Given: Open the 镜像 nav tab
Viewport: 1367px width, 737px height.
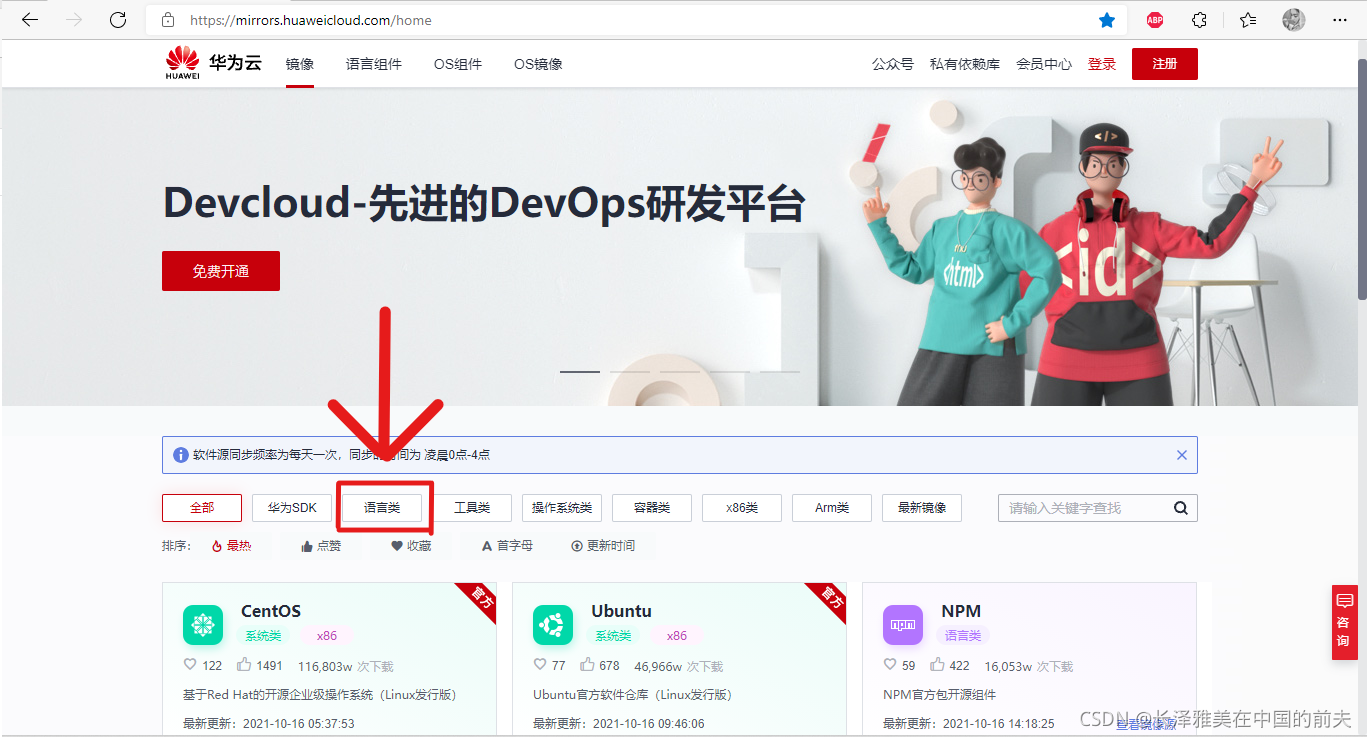Looking at the screenshot, I should pyautogui.click(x=300, y=64).
